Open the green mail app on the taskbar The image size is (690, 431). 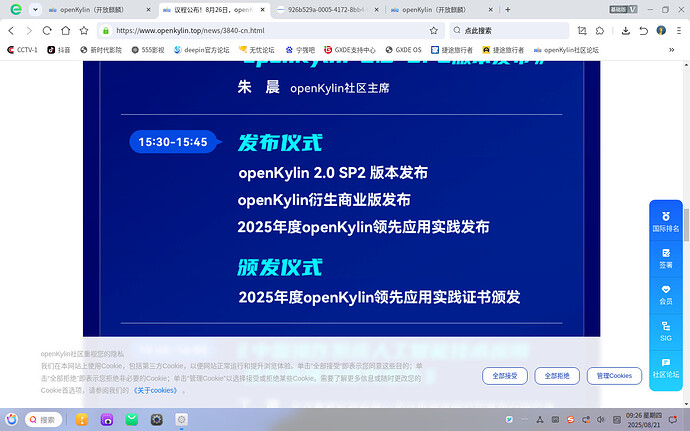pos(132,420)
